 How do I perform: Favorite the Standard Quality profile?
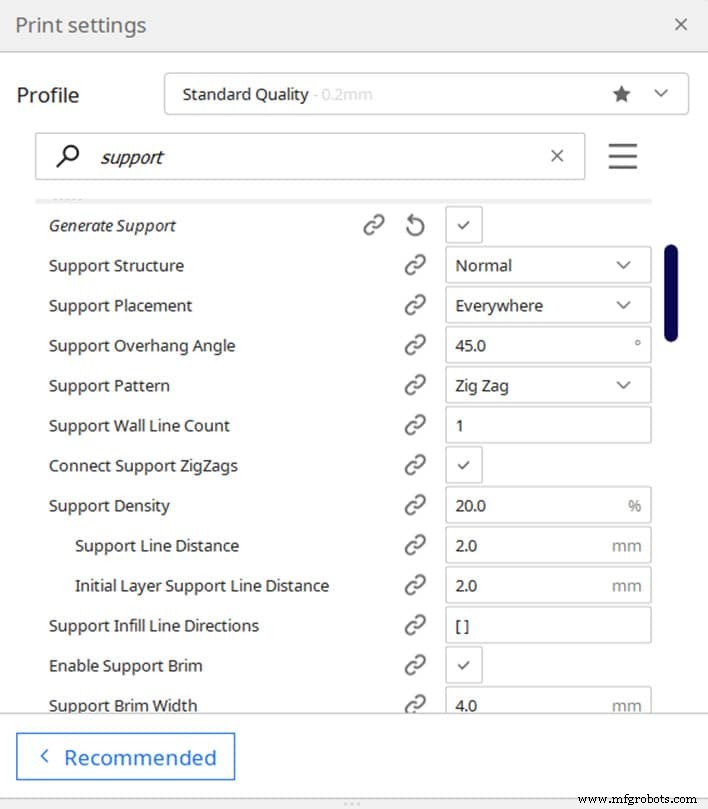622,93
